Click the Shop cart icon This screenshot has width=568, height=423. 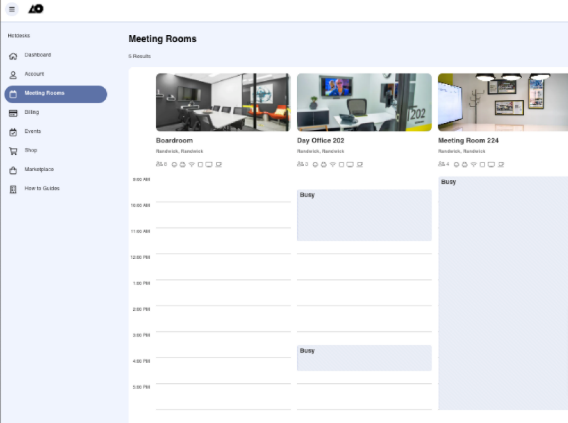(13, 151)
